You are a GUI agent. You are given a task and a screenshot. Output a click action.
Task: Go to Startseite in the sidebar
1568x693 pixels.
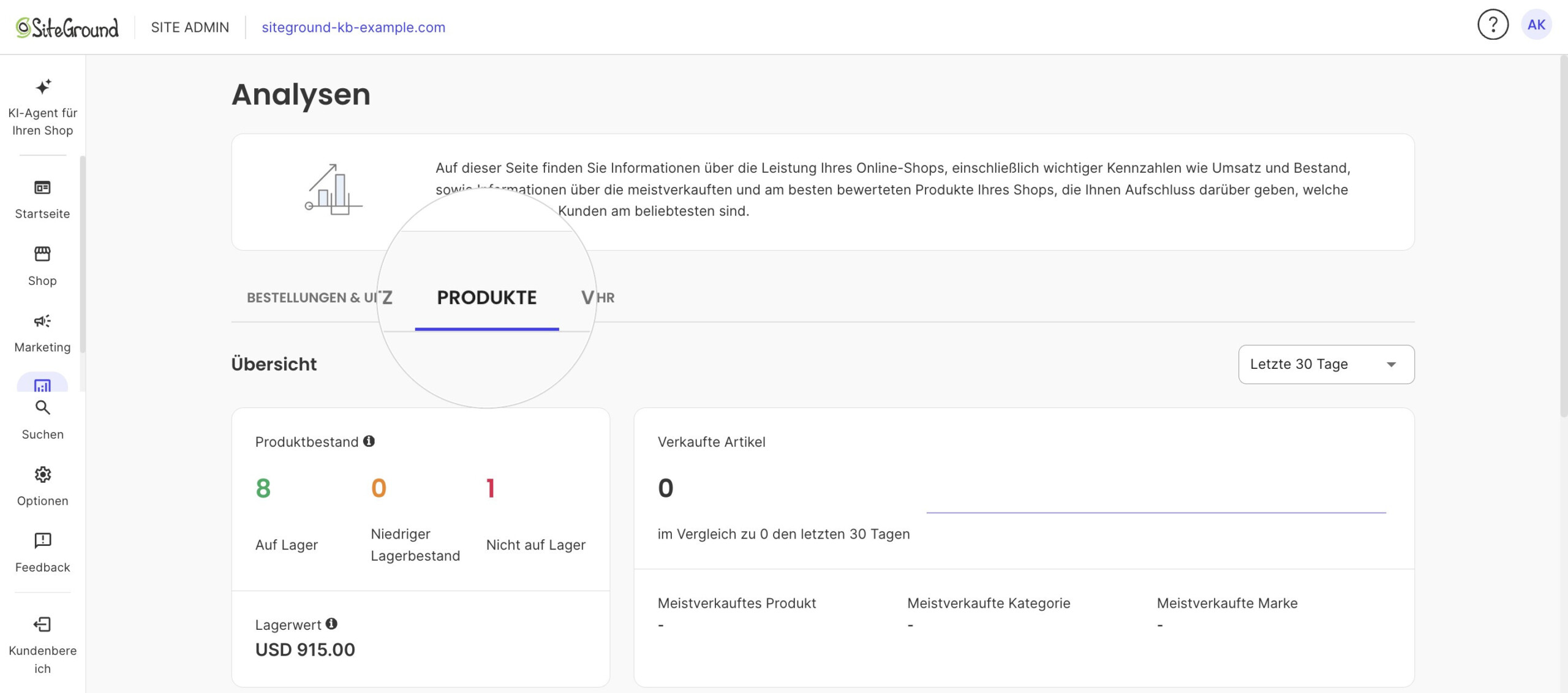42,199
